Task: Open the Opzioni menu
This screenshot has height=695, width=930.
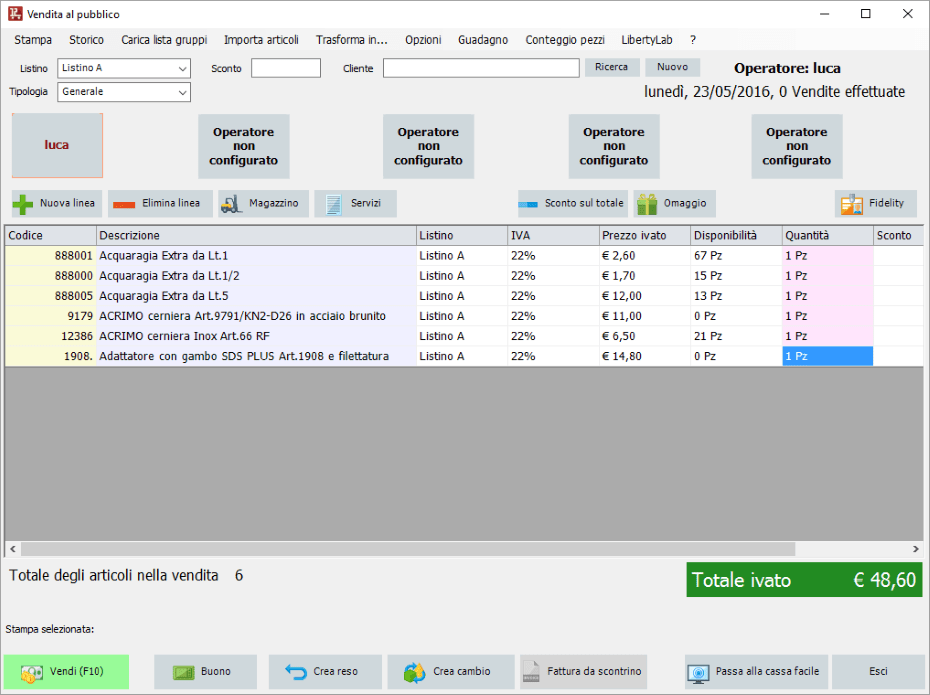Action: [423, 40]
